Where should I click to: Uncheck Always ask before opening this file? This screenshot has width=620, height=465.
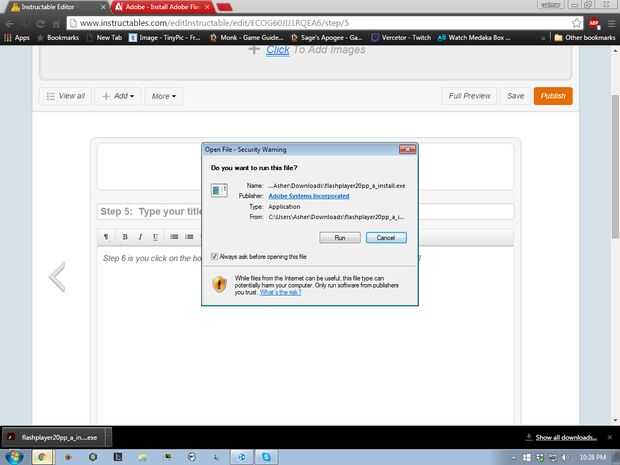[x=214, y=257]
